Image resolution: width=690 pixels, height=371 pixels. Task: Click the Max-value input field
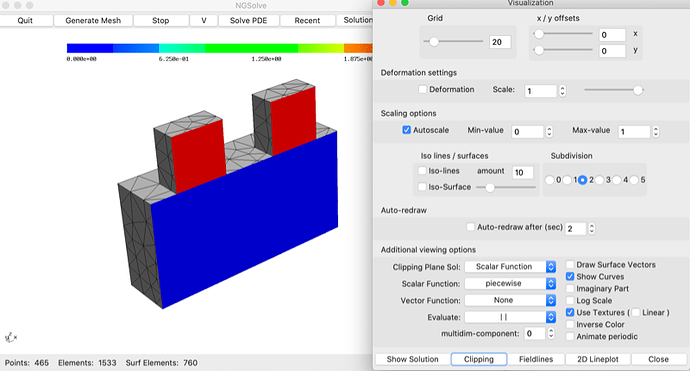tap(634, 132)
